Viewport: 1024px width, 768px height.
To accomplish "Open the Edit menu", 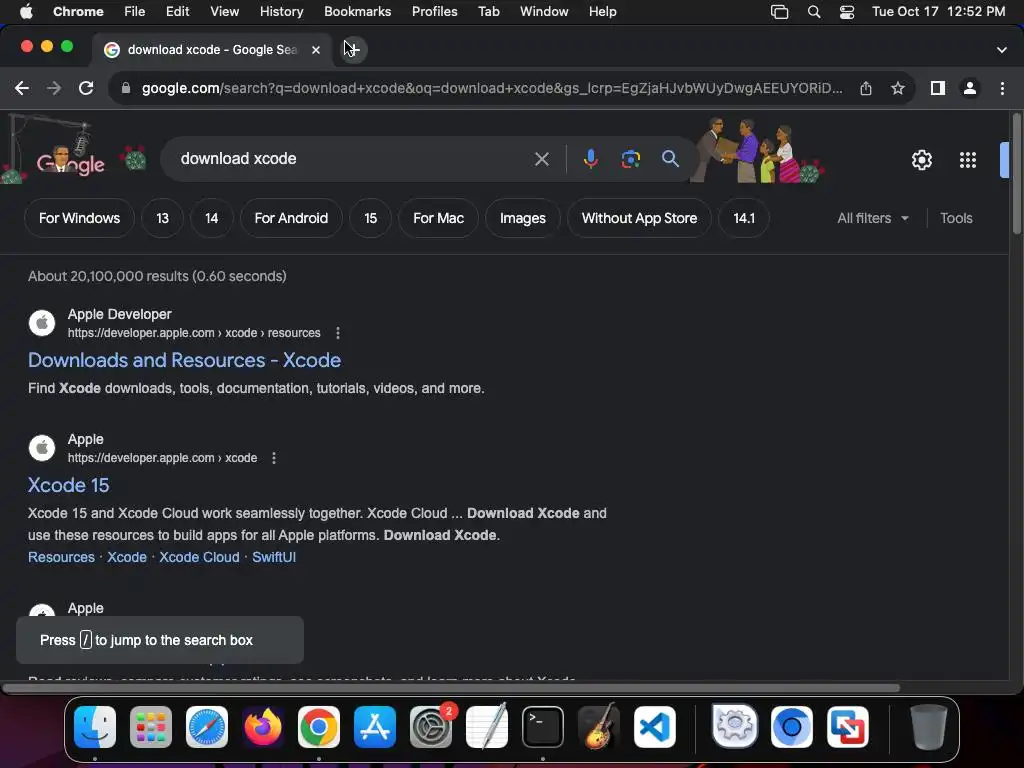I will pyautogui.click(x=177, y=12).
